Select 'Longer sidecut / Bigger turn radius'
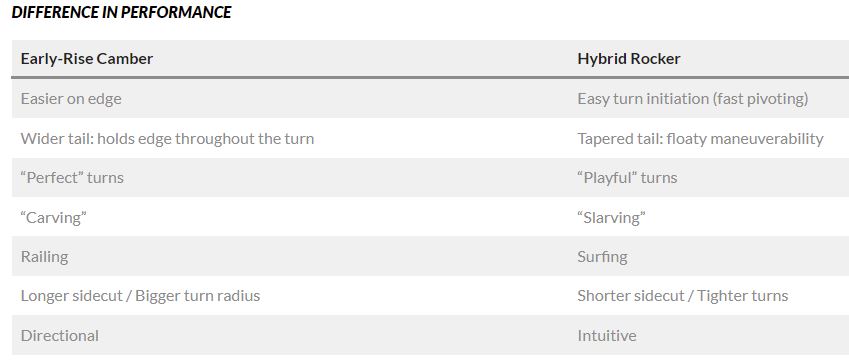 (x=140, y=296)
